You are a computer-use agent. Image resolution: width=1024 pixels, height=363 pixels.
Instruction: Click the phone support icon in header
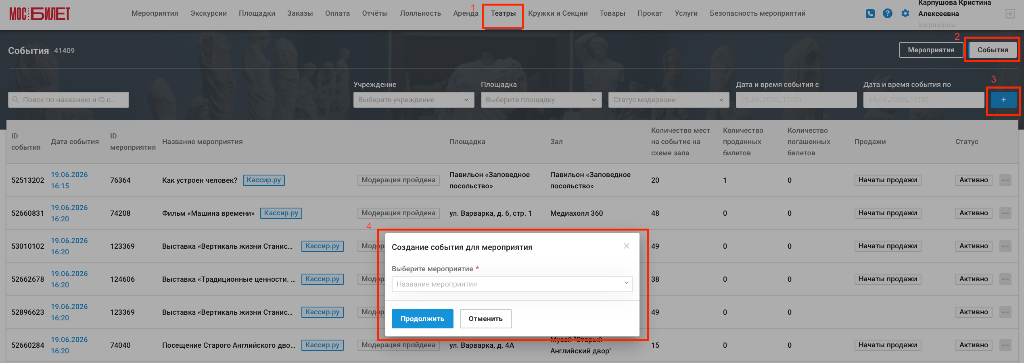[x=870, y=13]
